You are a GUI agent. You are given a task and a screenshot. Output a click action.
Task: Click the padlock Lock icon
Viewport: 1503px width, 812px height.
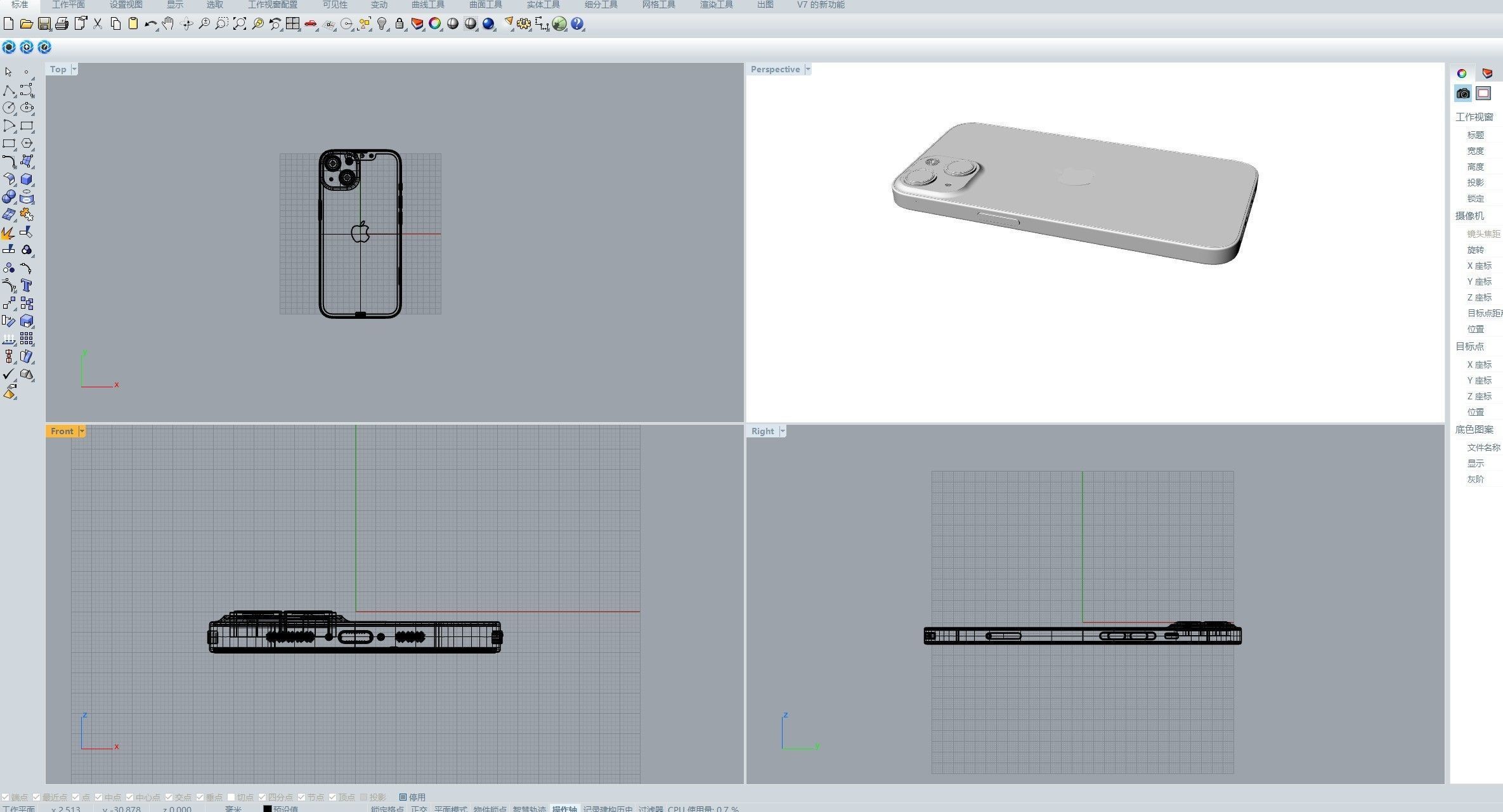[x=400, y=24]
